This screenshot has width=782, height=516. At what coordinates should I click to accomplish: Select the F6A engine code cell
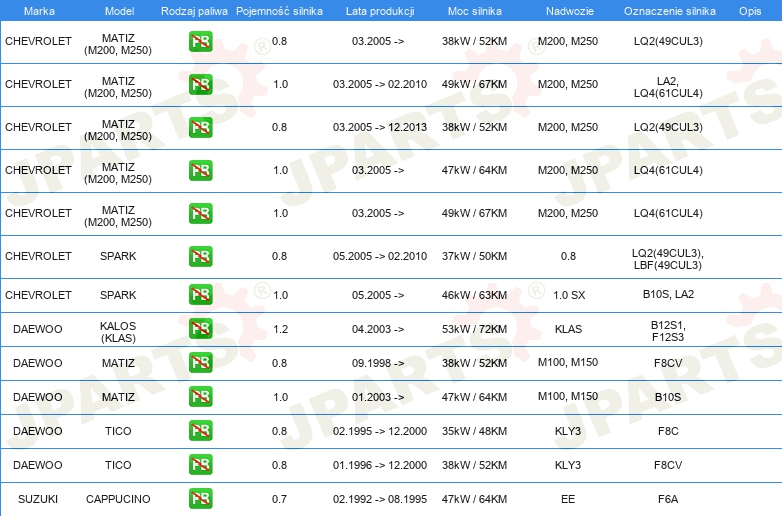[x=667, y=499]
